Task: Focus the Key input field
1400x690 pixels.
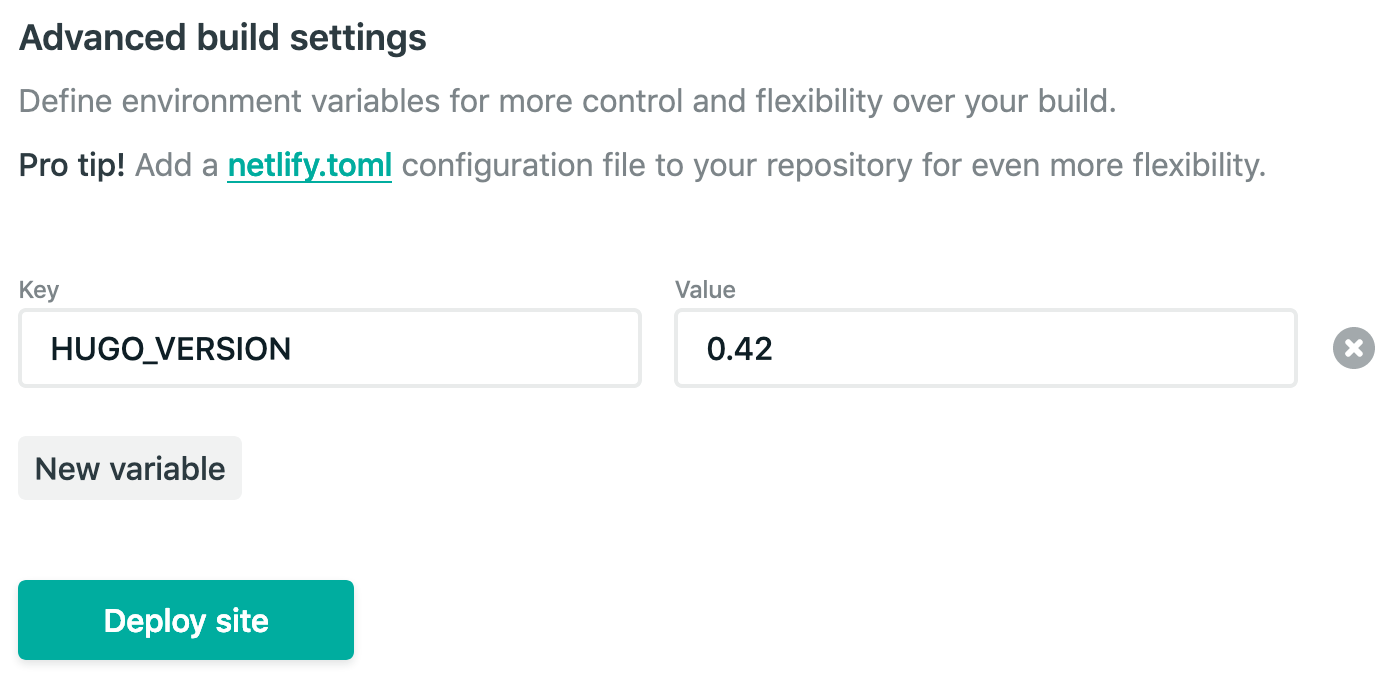Action: [329, 348]
